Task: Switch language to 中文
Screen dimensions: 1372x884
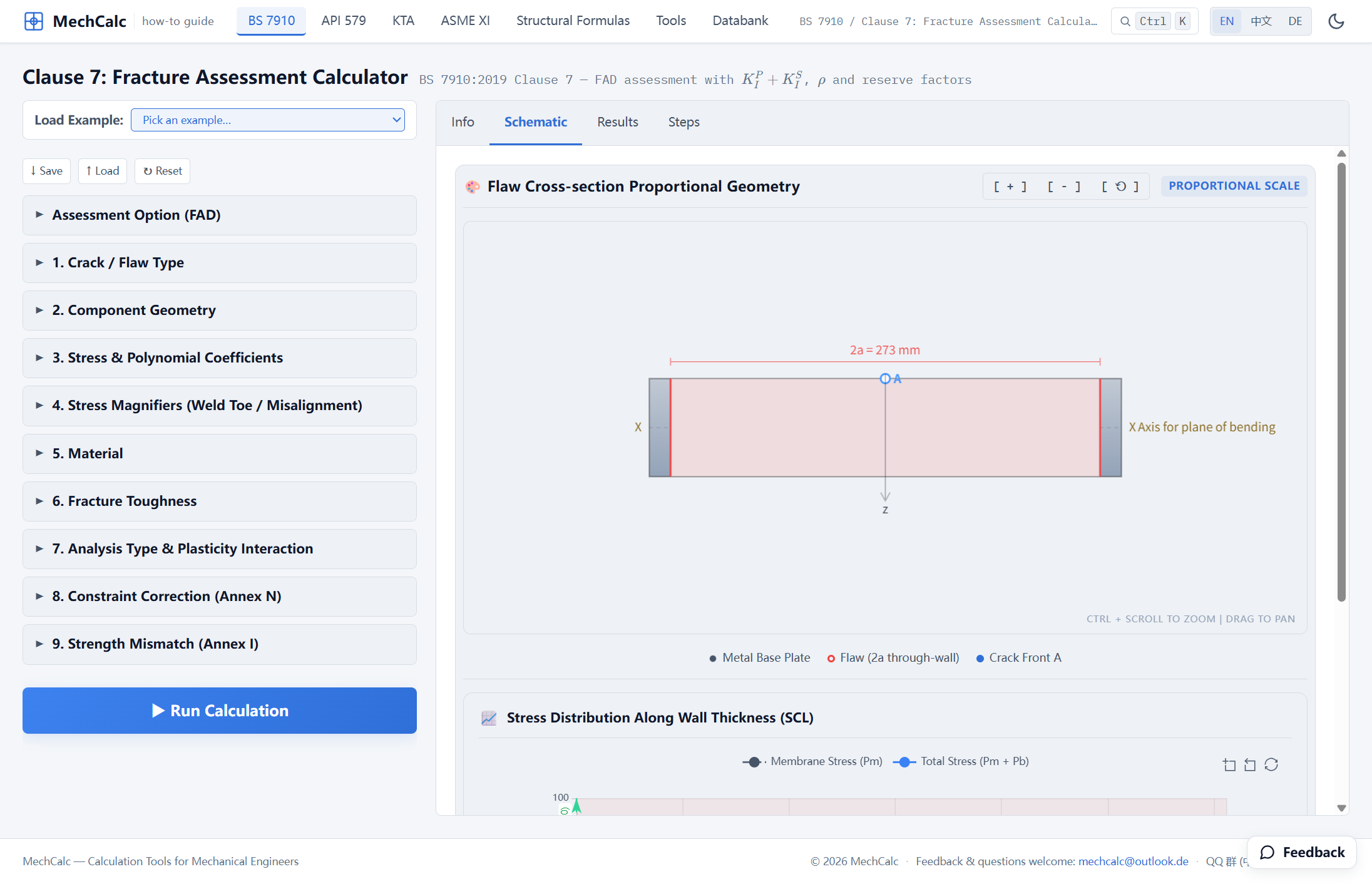Action: [1261, 21]
